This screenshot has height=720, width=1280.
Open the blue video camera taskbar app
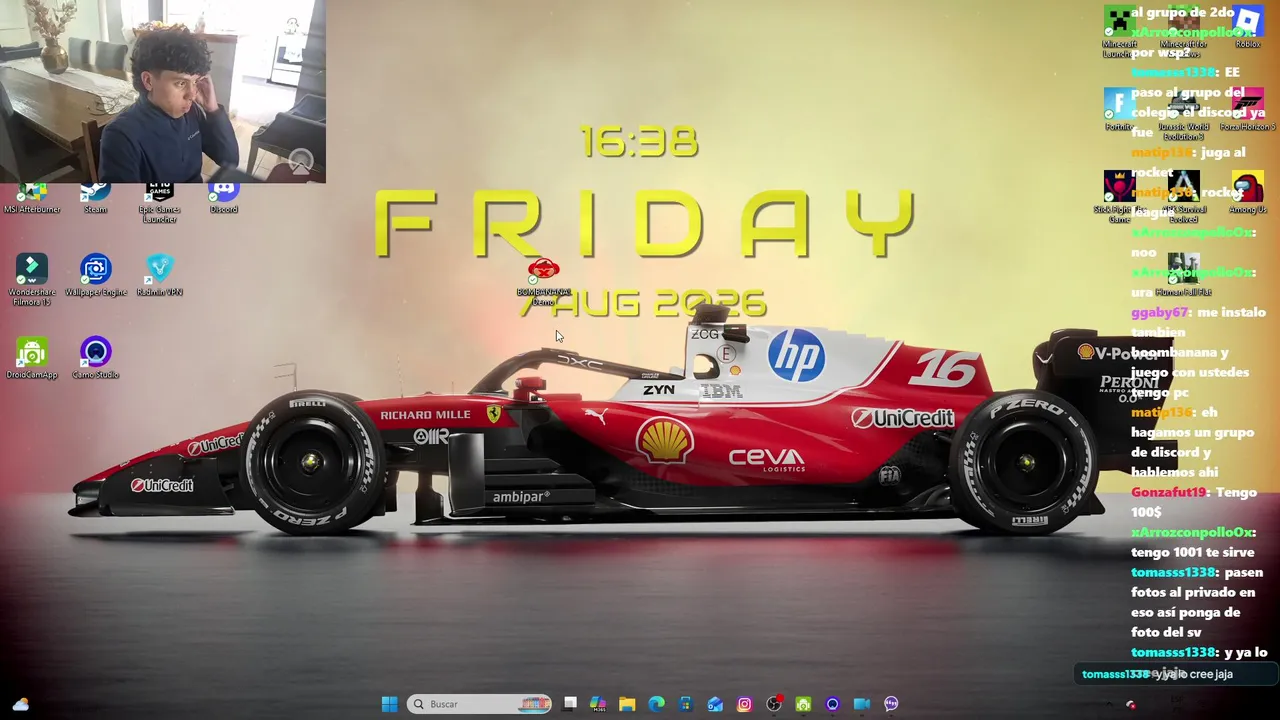(861, 704)
